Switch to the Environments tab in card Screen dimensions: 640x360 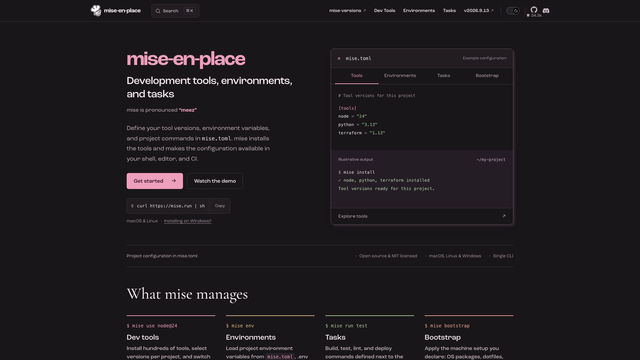tap(400, 76)
